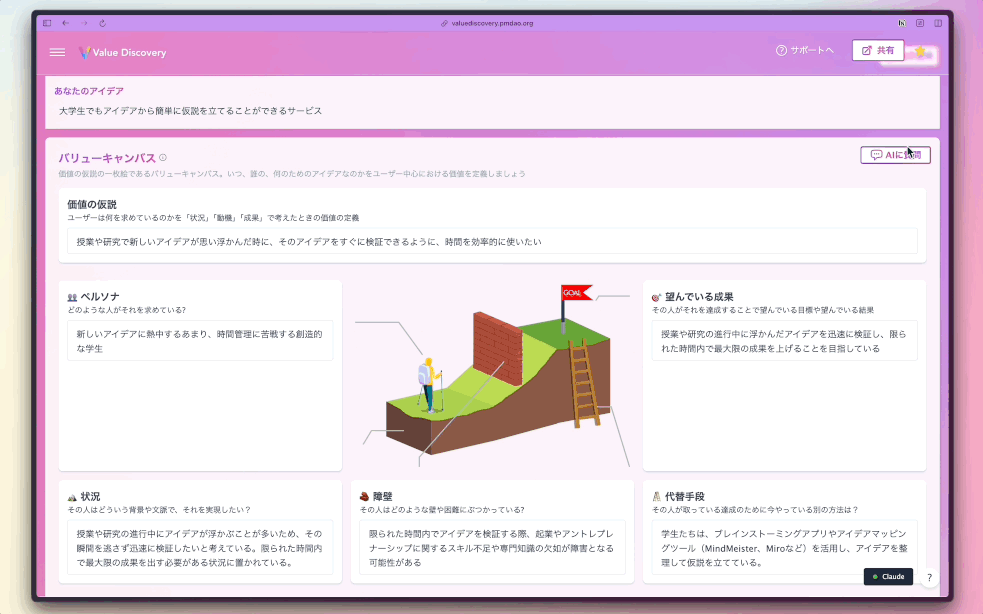Viewport: 983px width, 614px height.
Task: Click the 共有 share button
Action: [x=877, y=50]
